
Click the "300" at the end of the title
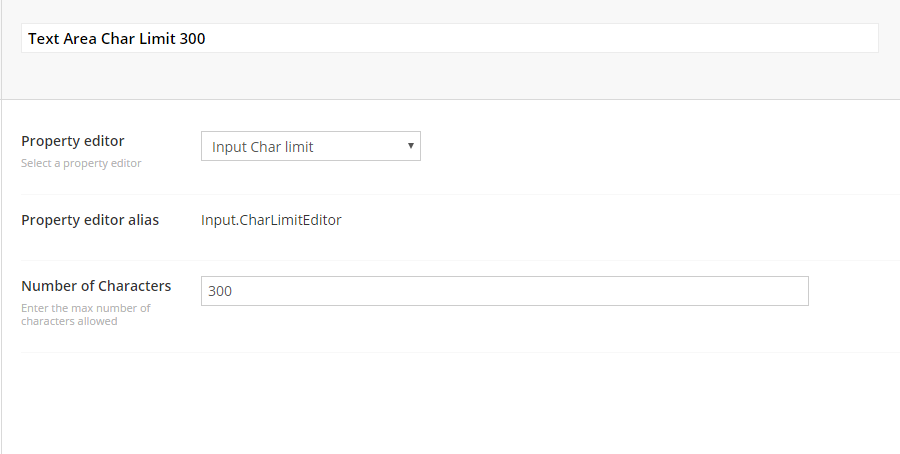click(x=193, y=38)
